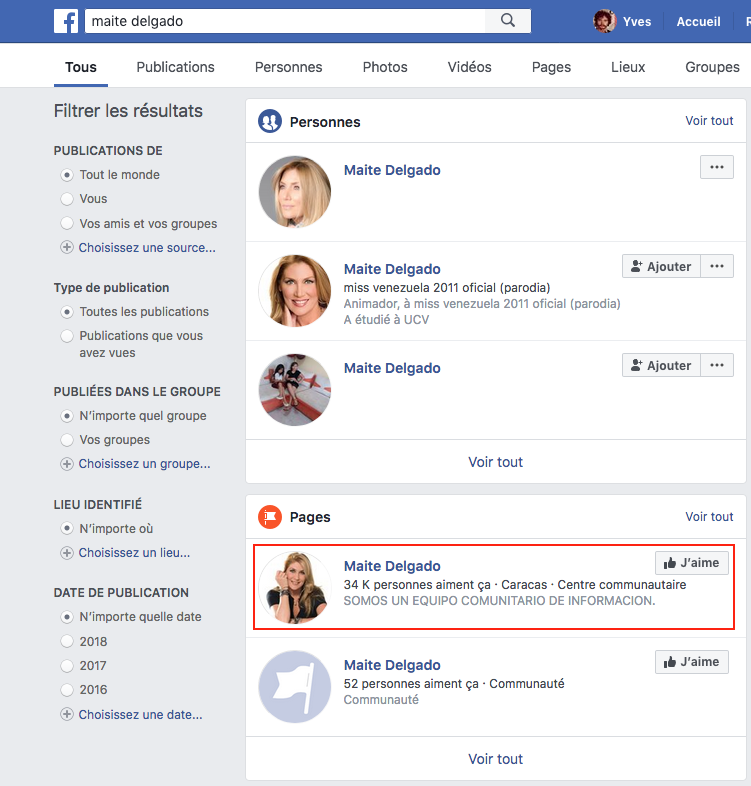The image size is (751, 786).
Task: Switch to the Publications tab
Action: 175,67
